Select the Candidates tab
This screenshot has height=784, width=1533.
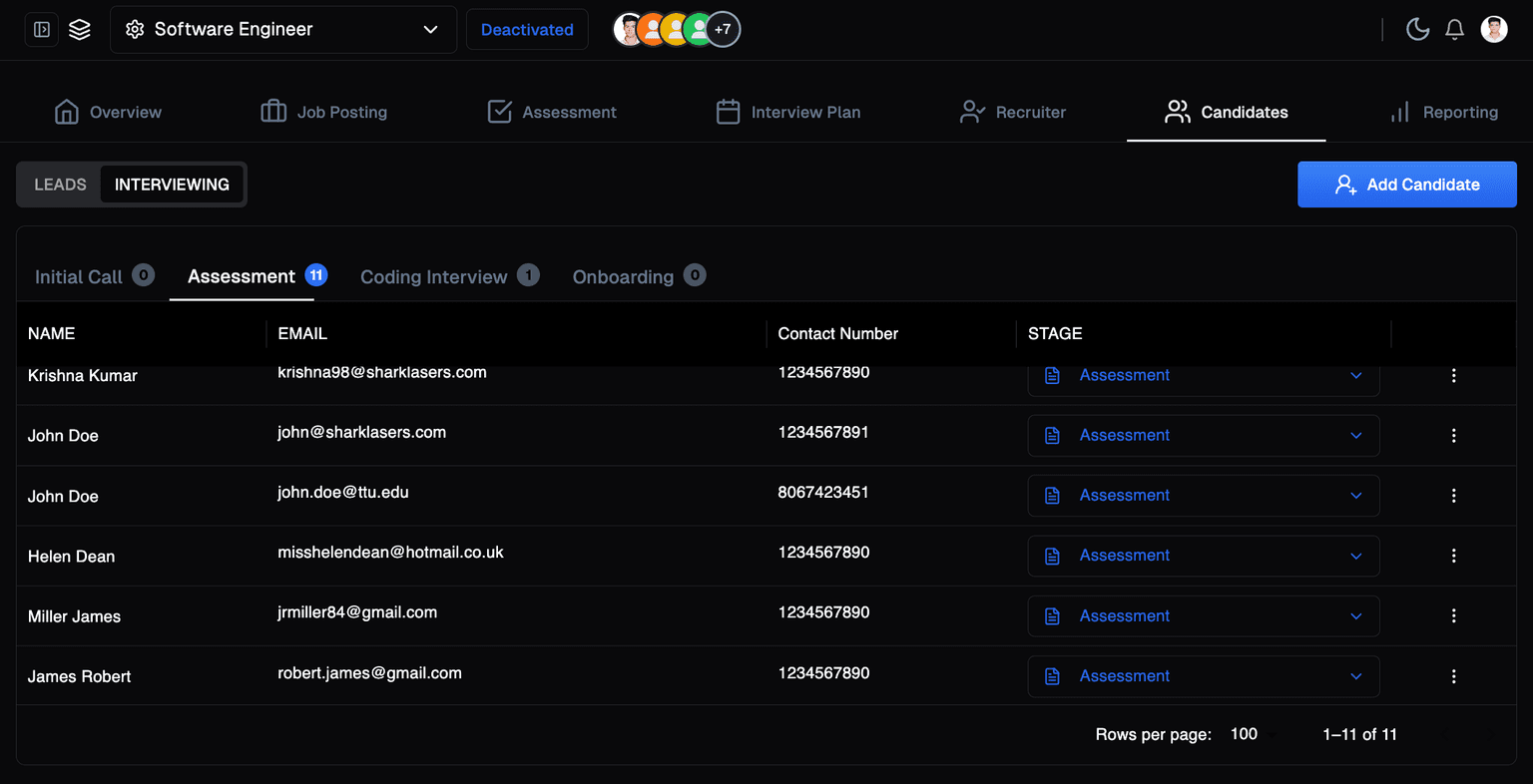(1226, 112)
